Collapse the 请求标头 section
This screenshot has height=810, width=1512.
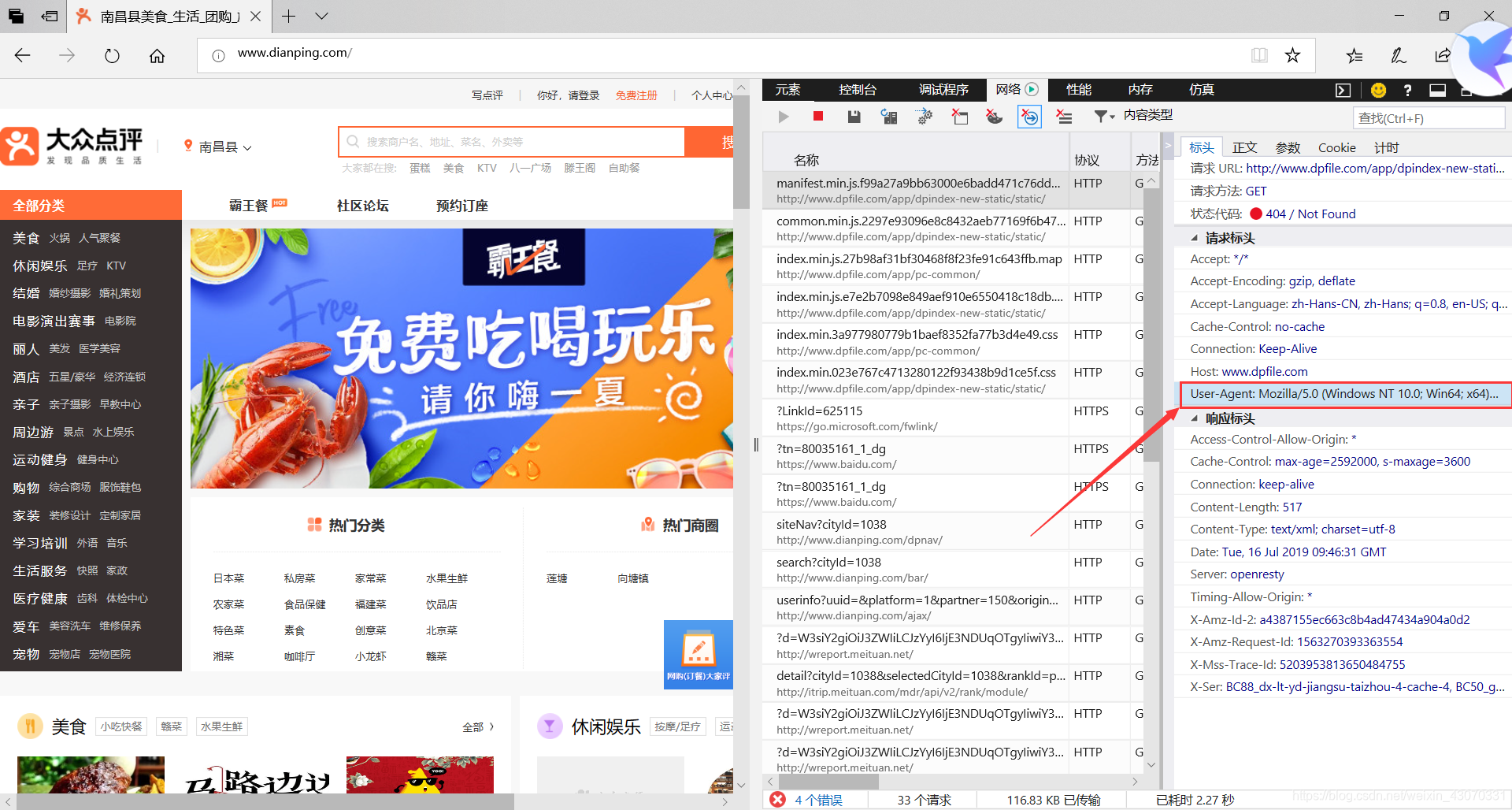click(x=1194, y=238)
